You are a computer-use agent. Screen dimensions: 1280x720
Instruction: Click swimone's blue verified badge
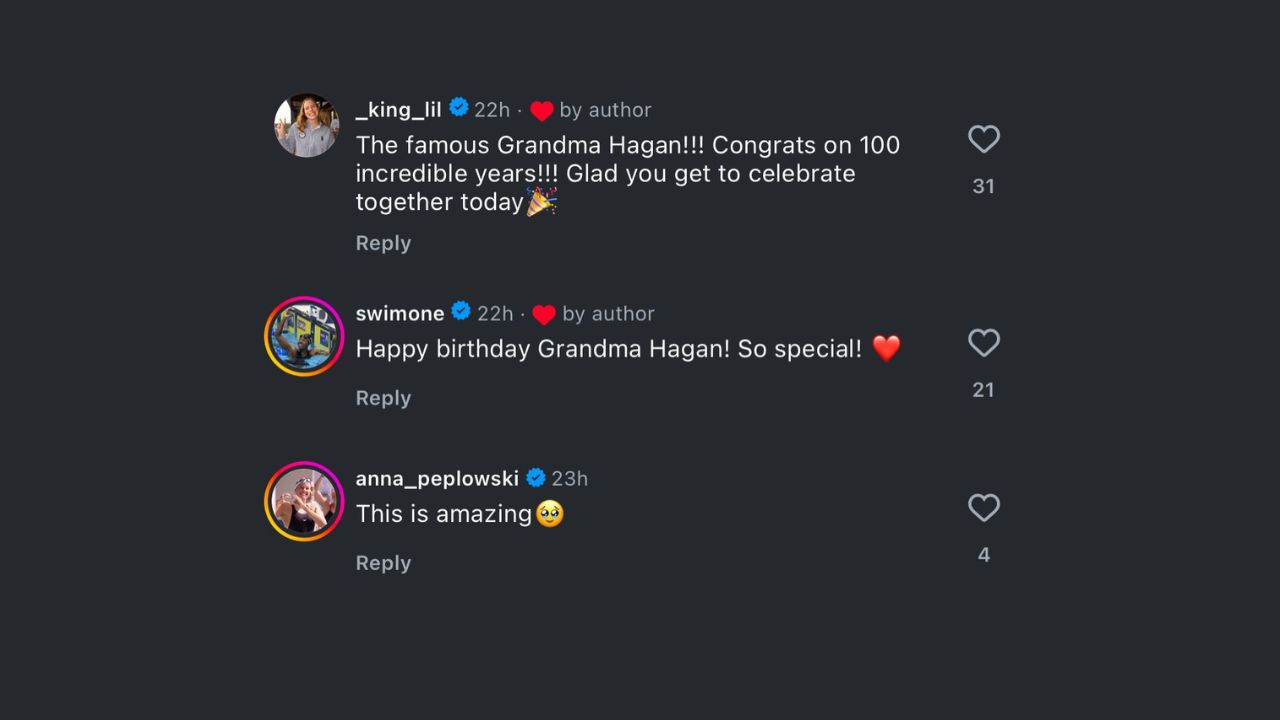[461, 312]
